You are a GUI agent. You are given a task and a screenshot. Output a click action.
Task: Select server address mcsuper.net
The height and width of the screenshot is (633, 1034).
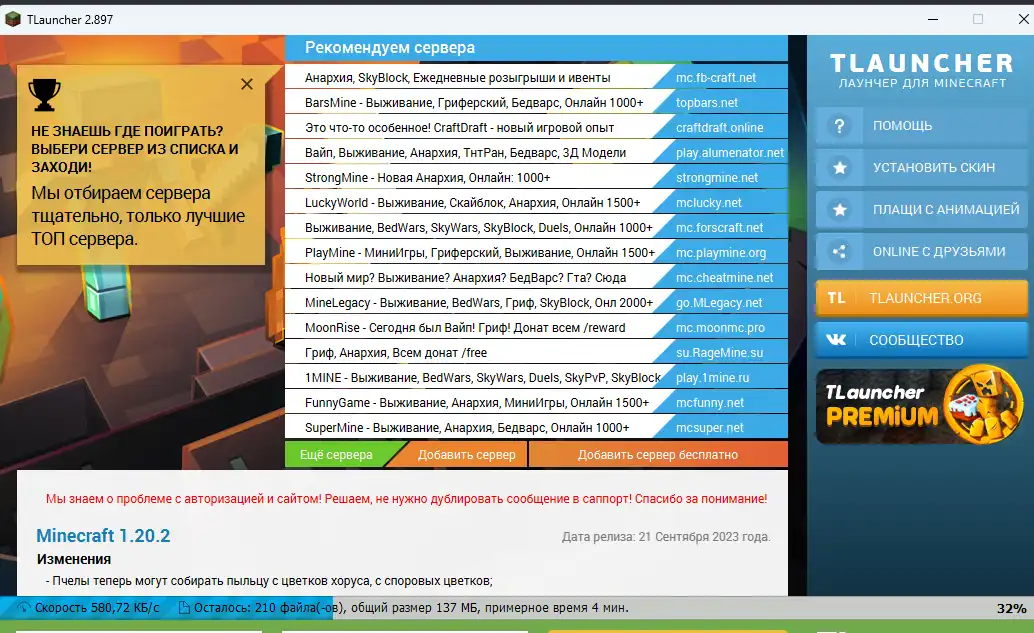[710, 428]
